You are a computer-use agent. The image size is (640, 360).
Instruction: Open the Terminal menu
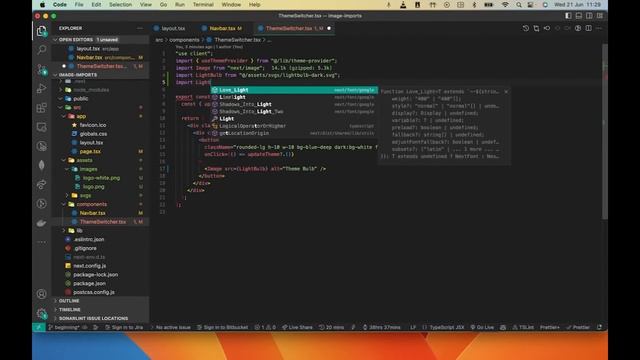[x=203, y=4]
